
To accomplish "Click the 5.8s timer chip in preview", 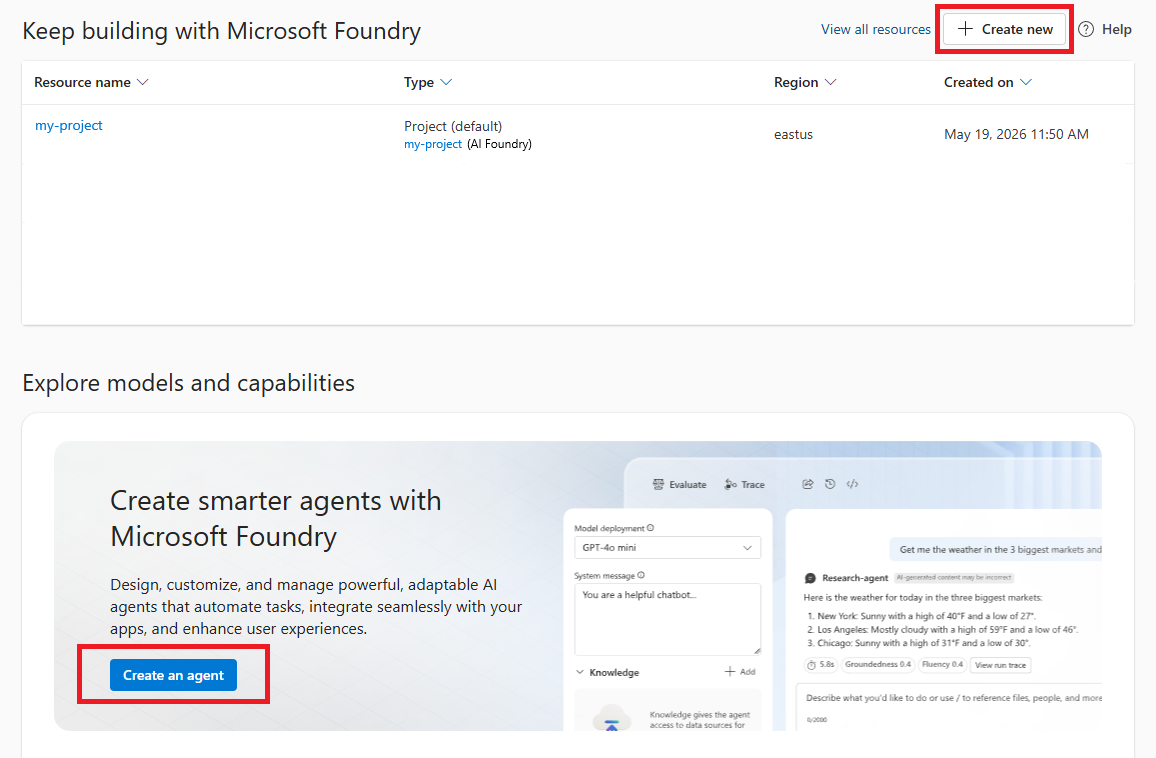I will tap(821, 664).
